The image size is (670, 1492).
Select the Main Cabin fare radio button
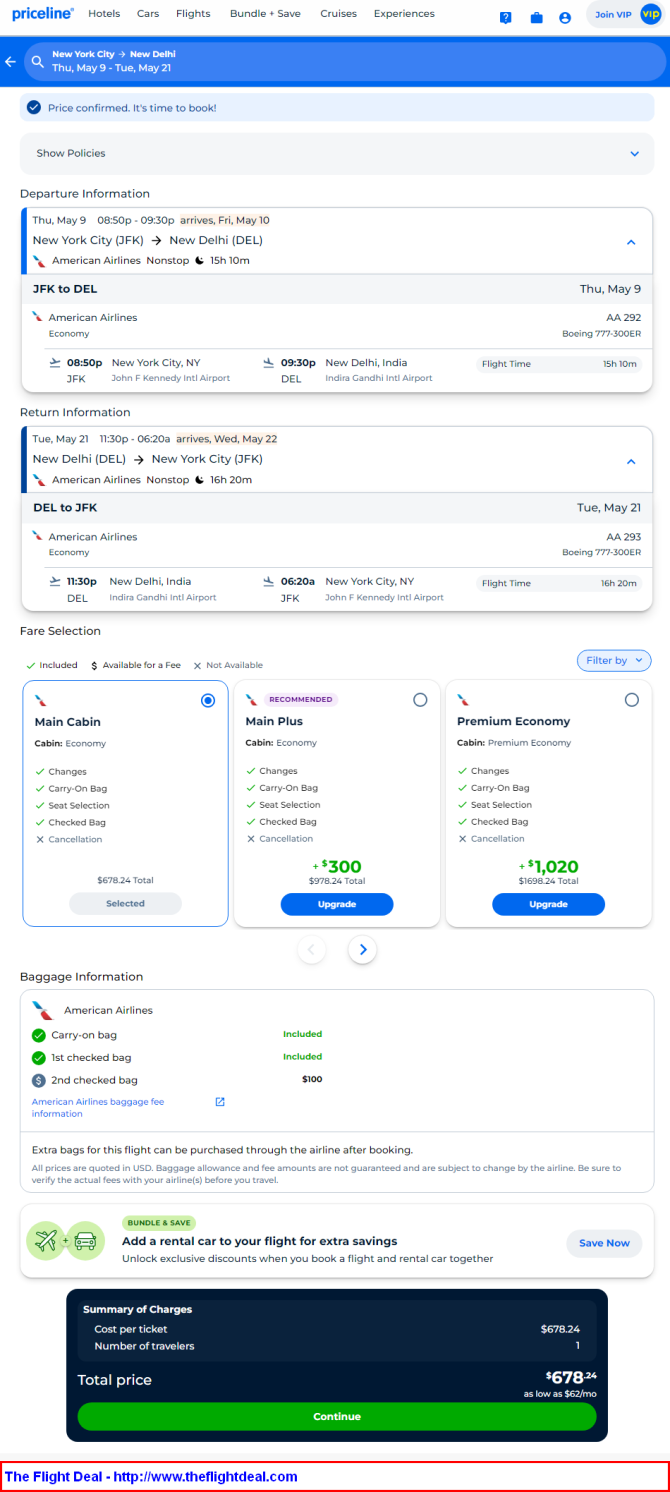[x=208, y=701]
